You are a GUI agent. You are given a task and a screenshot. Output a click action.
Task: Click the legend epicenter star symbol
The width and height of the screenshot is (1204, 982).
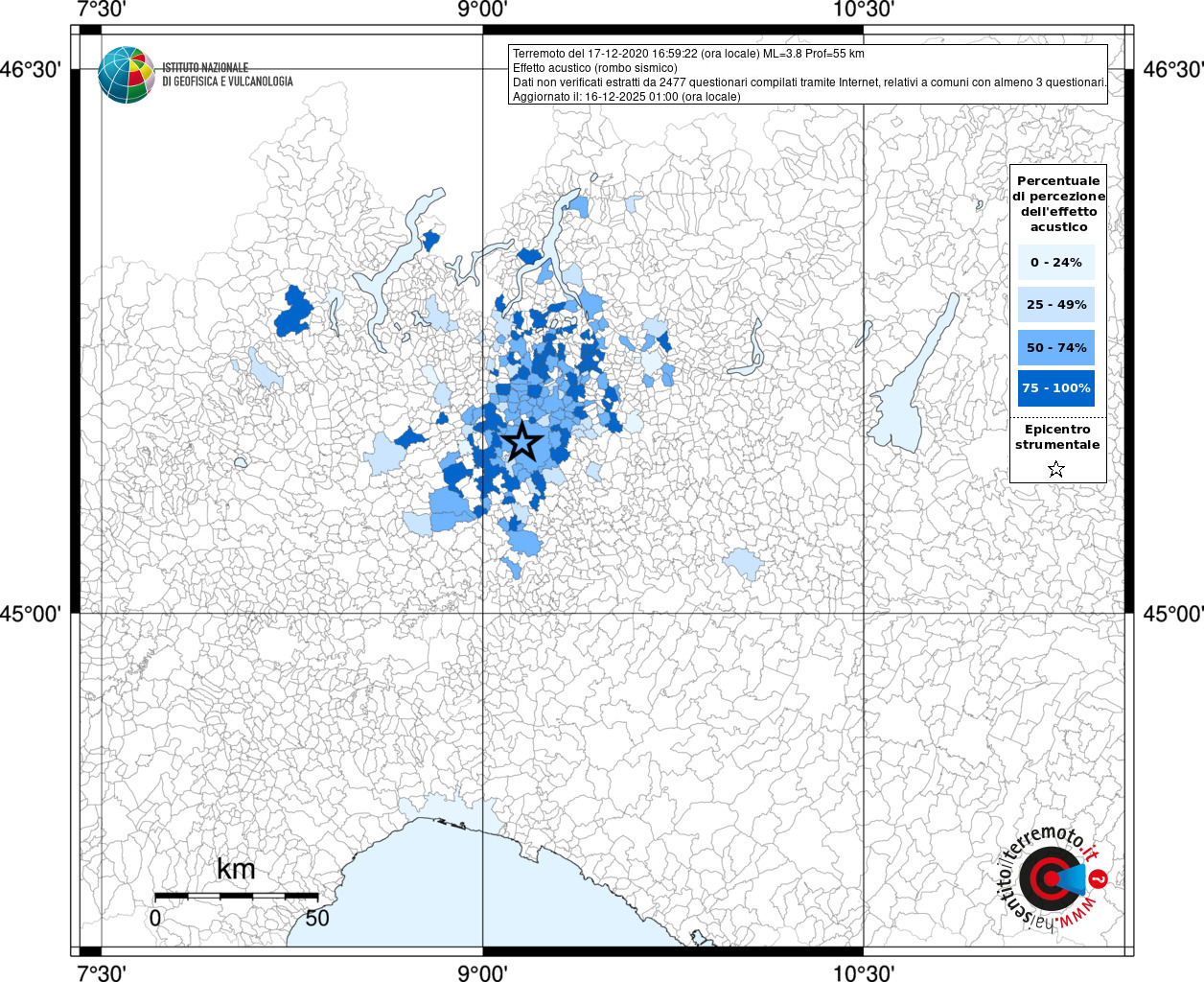(1056, 469)
